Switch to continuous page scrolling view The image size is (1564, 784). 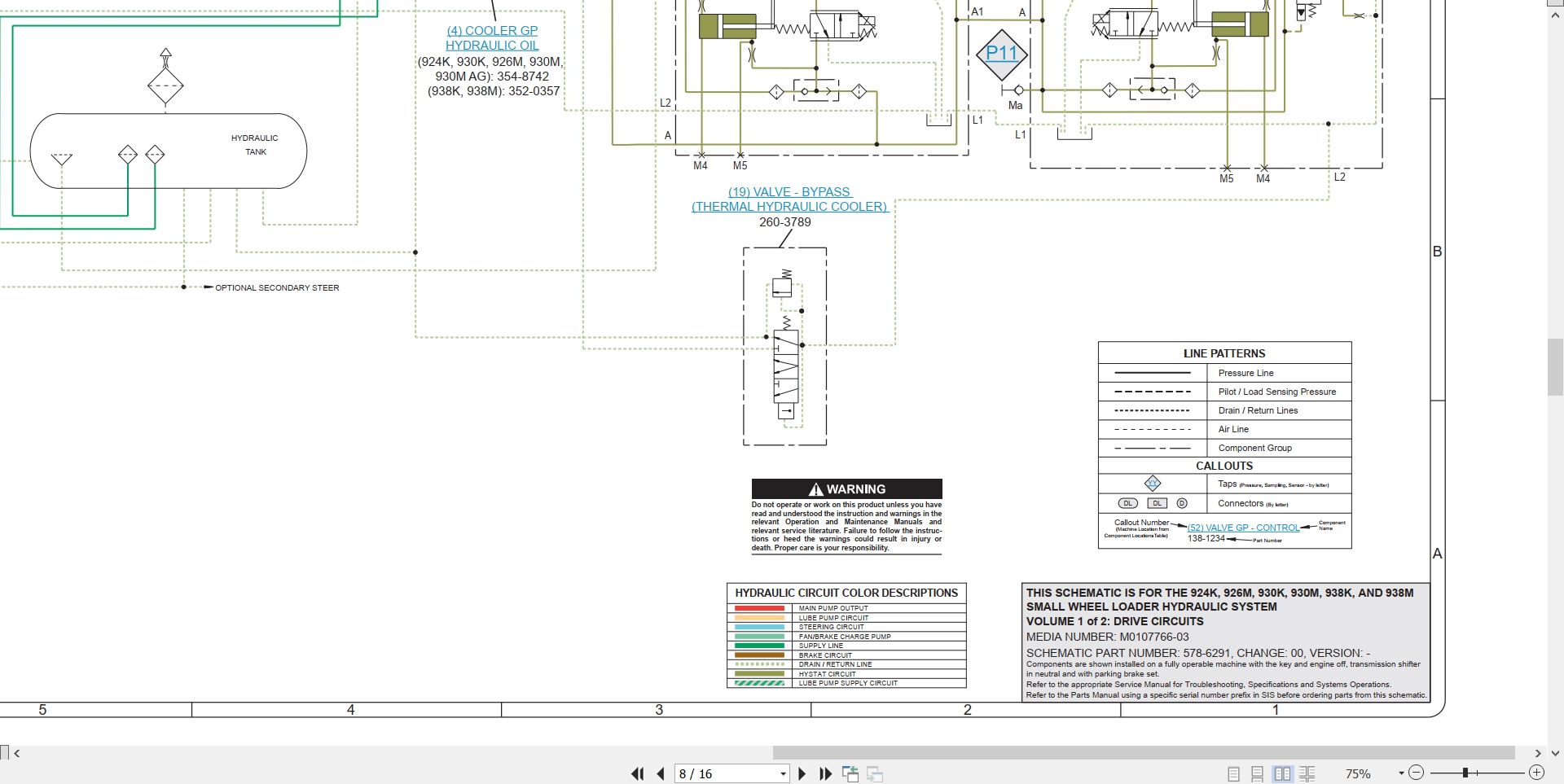(1257, 773)
